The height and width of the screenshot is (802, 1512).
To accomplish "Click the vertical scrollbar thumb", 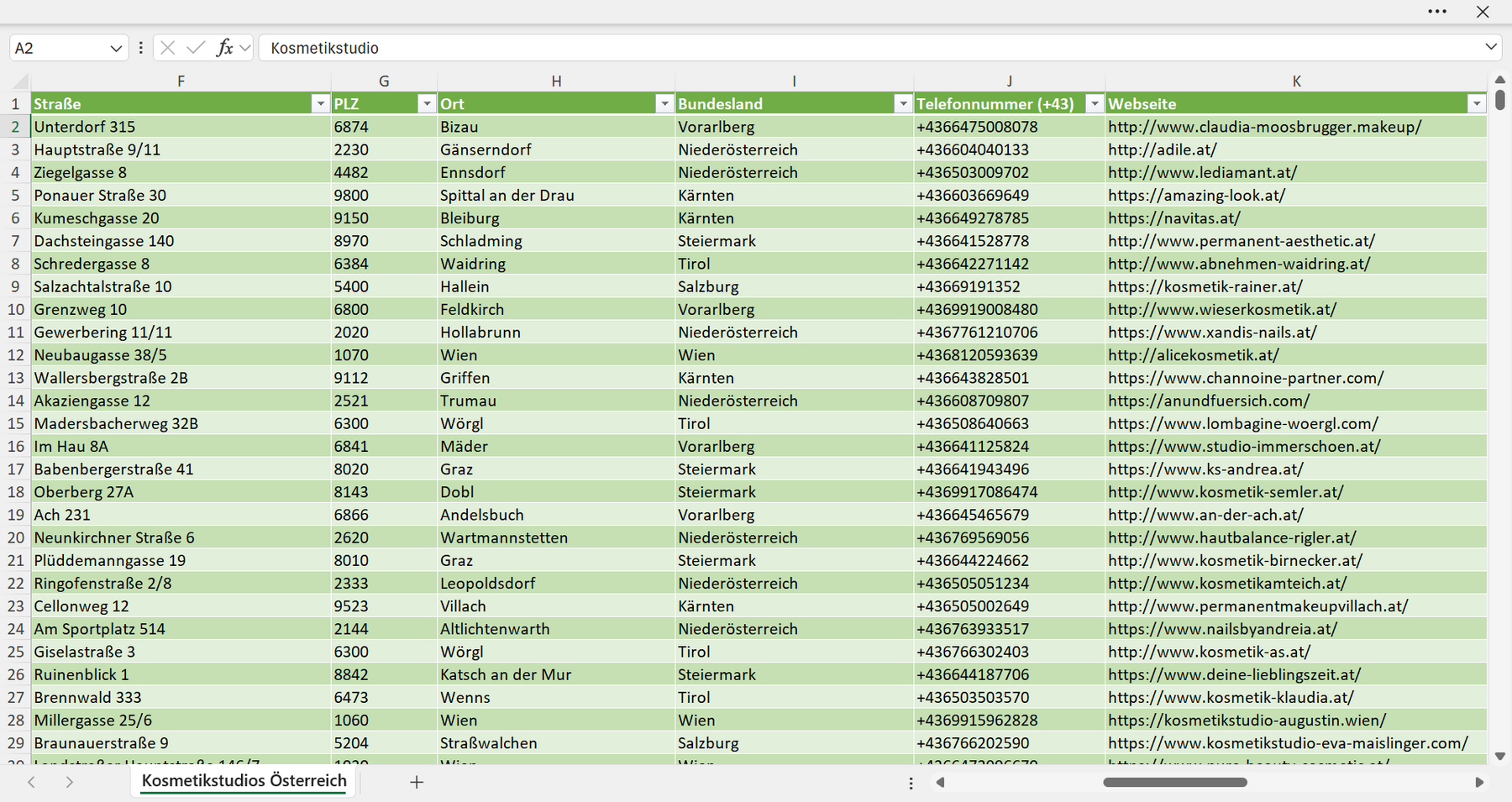I will tap(1500, 100).
